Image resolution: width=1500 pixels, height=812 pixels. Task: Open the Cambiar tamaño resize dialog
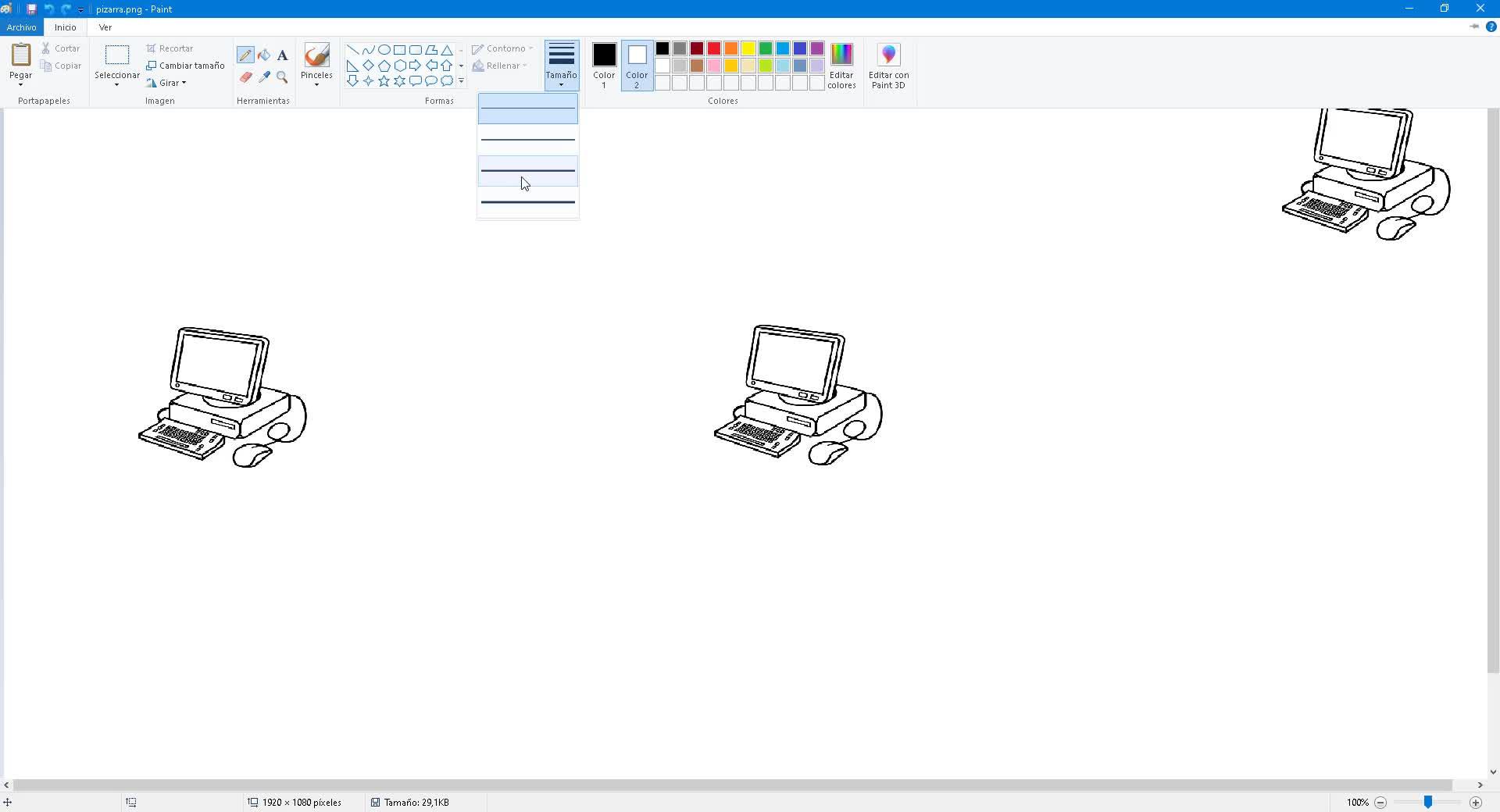coord(185,66)
